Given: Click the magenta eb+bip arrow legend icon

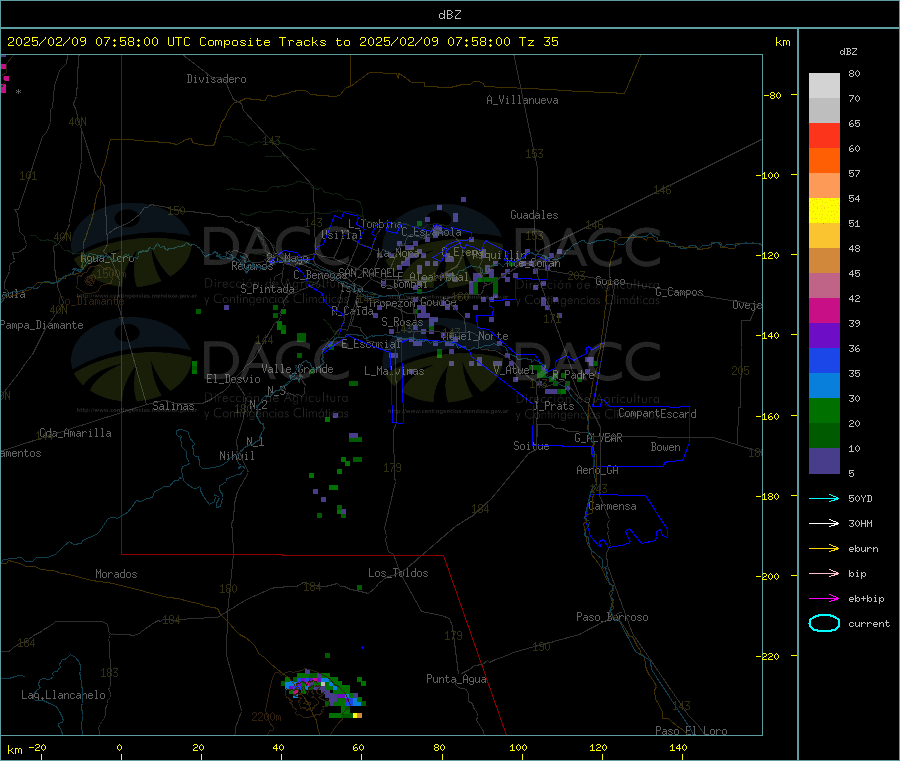Looking at the screenshot, I should [824, 598].
